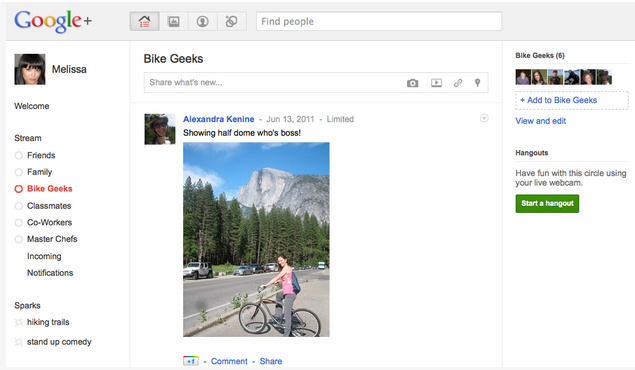This screenshot has height=370, width=635.
Task: Open the post options dropdown arrow
Action: coord(484,118)
